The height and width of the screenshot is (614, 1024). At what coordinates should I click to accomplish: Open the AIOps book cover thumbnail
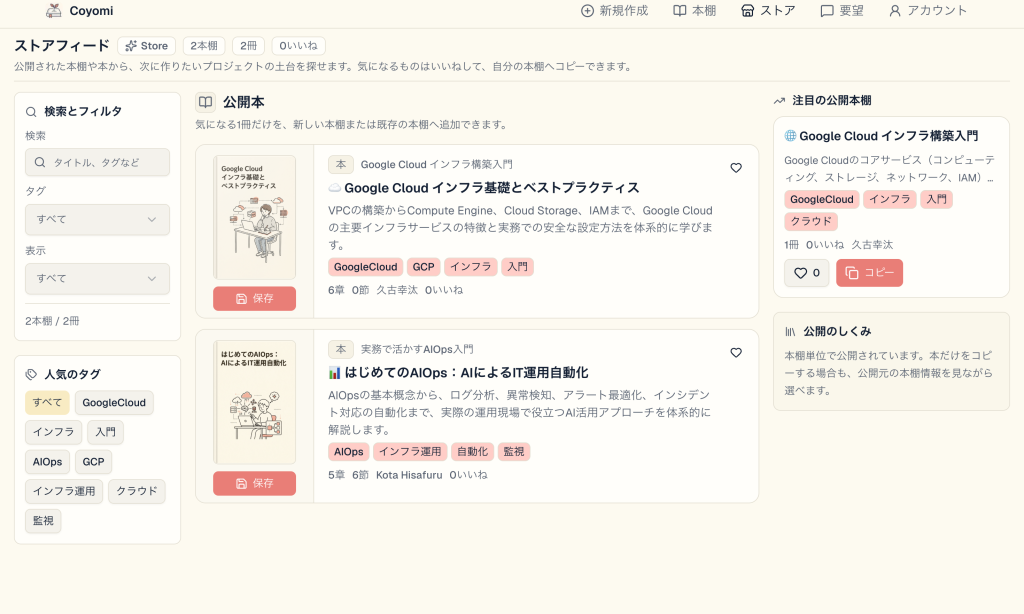[254, 402]
